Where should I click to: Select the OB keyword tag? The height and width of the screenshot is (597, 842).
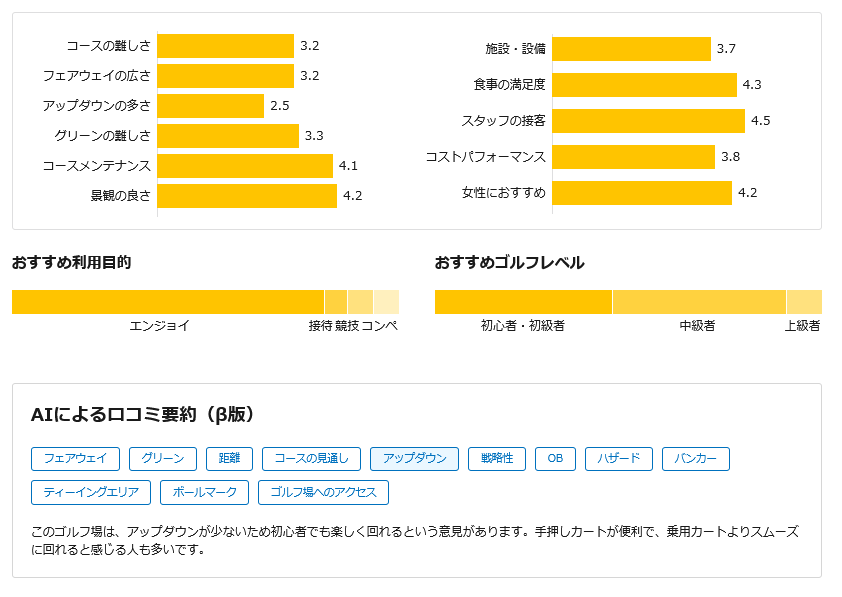tap(554, 459)
